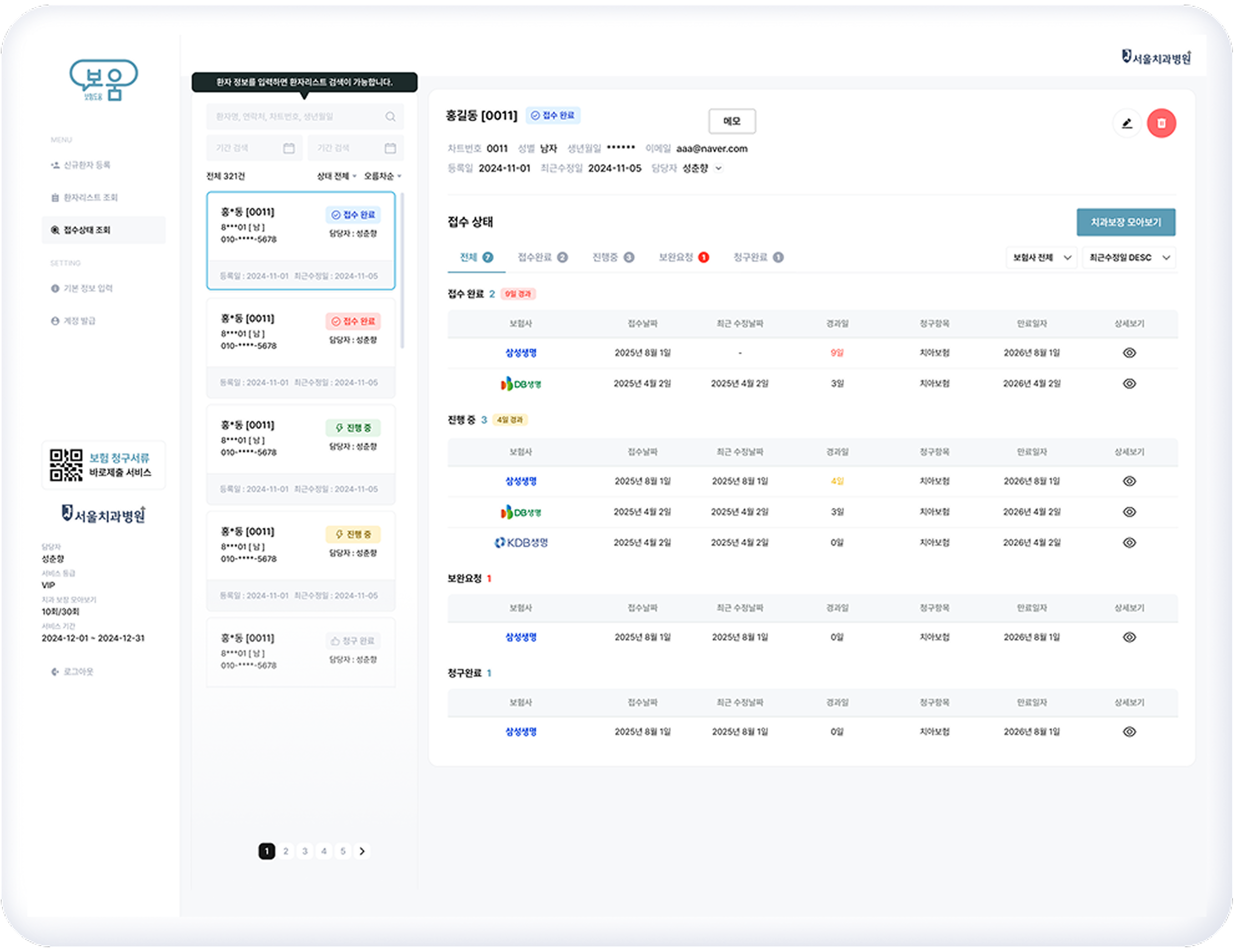1234x952 pixels.
Task: Click the next page arrow in pagination
Action: click(362, 851)
